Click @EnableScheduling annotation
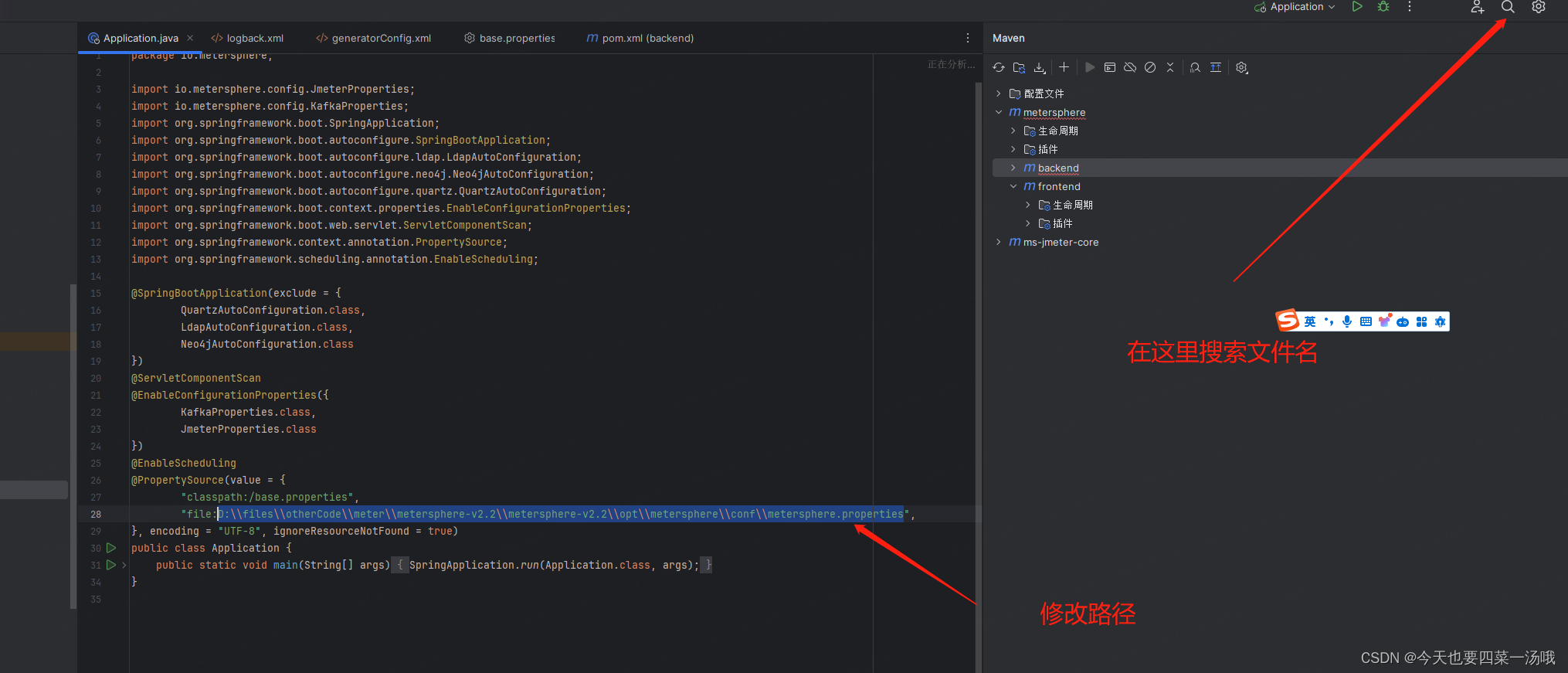 [x=184, y=463]
